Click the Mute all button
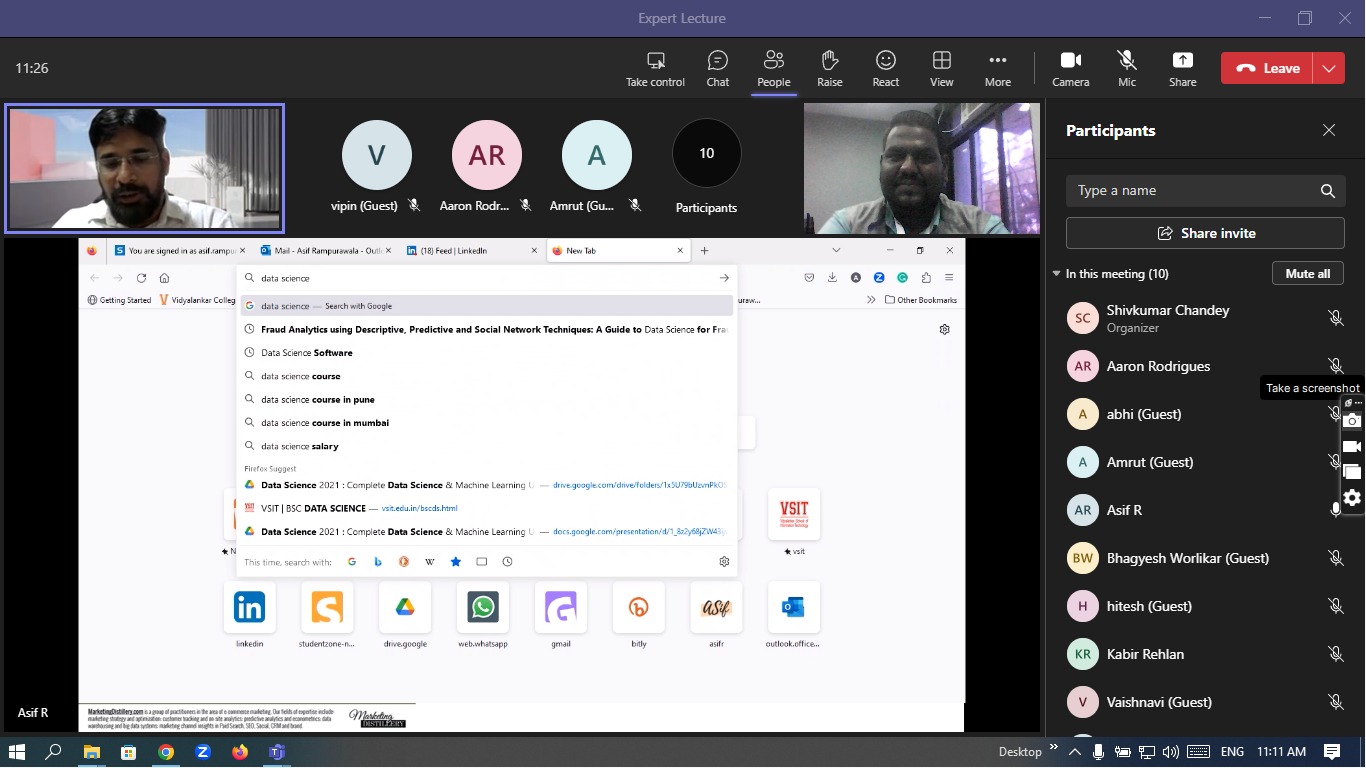The image size is (1366, 768). [1307, 274]
